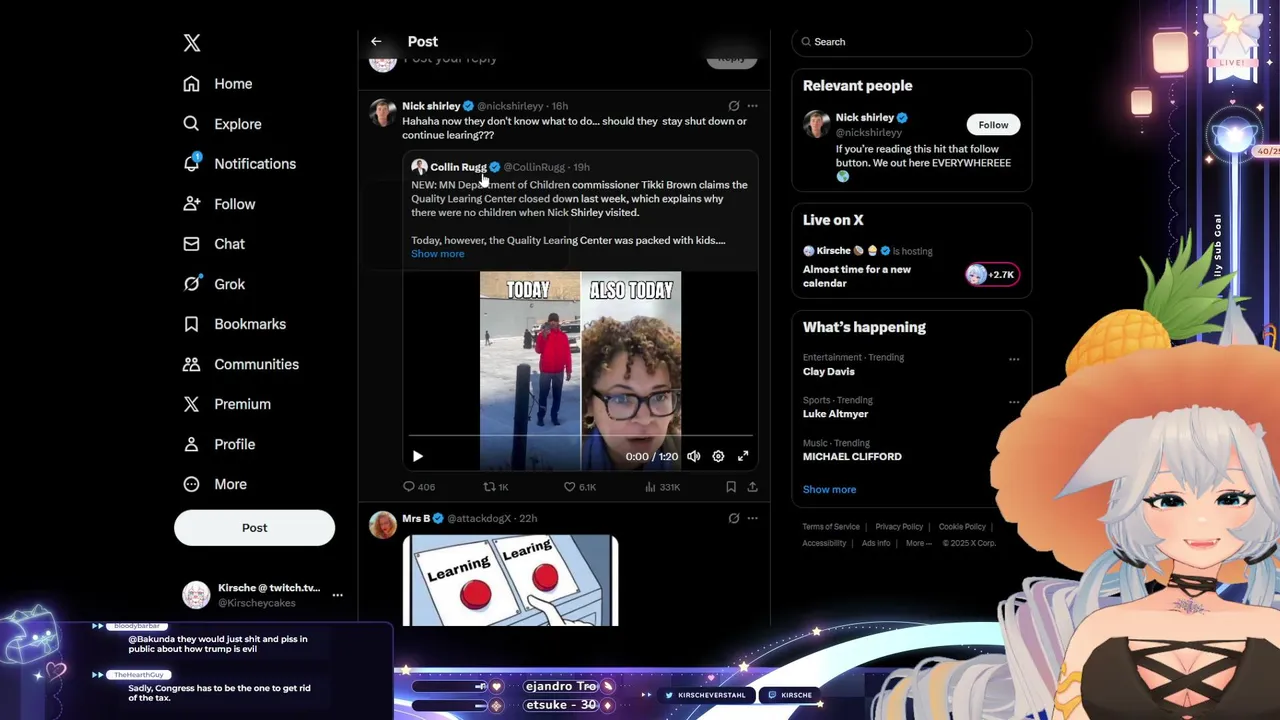
Task: Repost the post with 1K reposts
Action: (x=496, y=487)
